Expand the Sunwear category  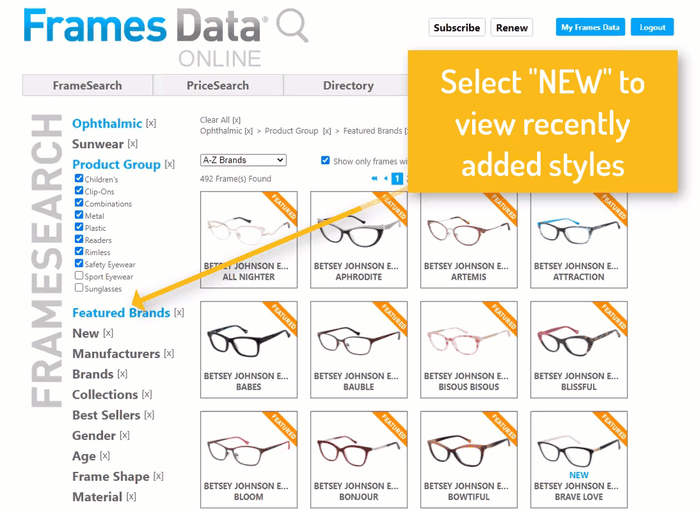(98, 144)
